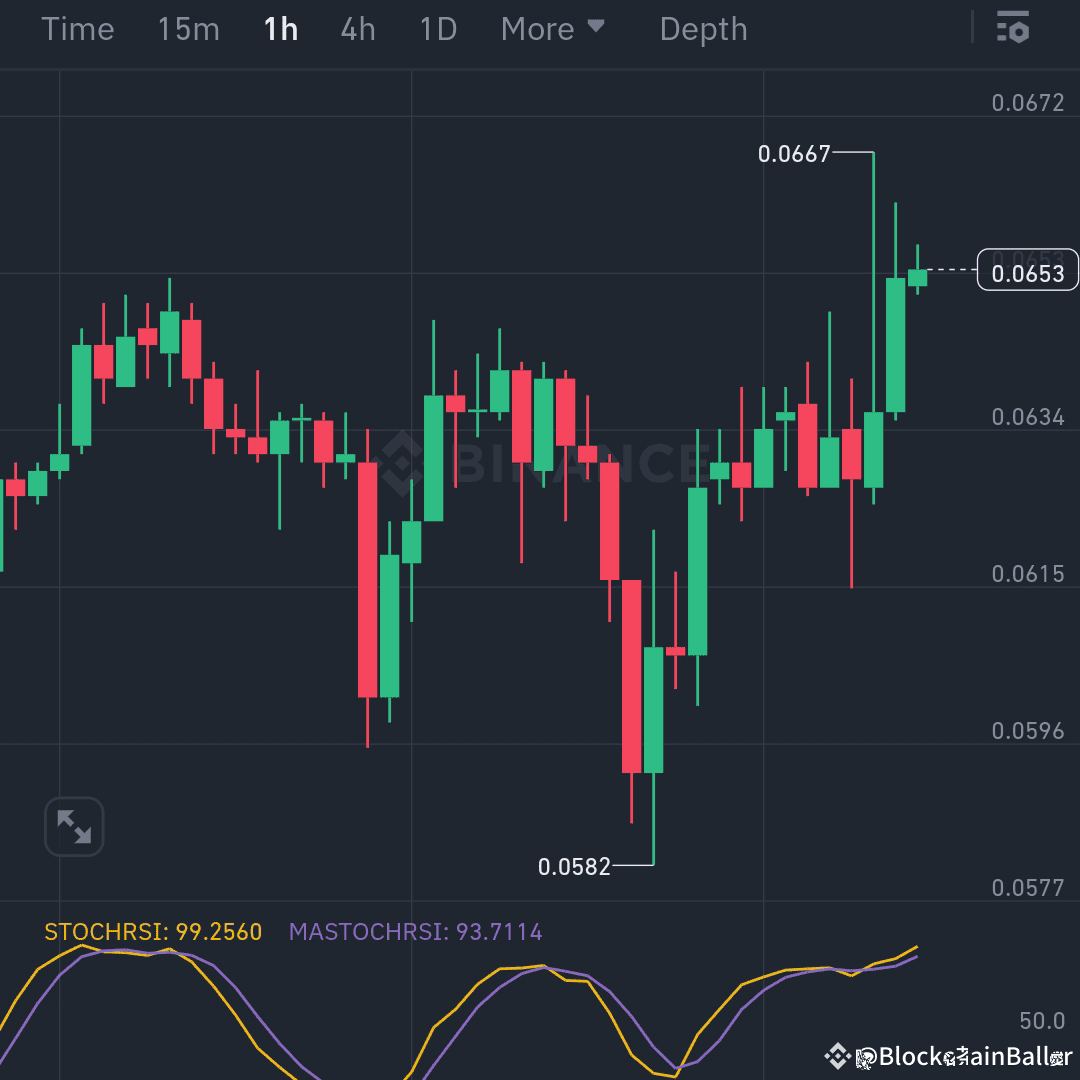Switch to the 4h candle view
This screenshot has width=1080, height=1080.
(x=357, y=29)
